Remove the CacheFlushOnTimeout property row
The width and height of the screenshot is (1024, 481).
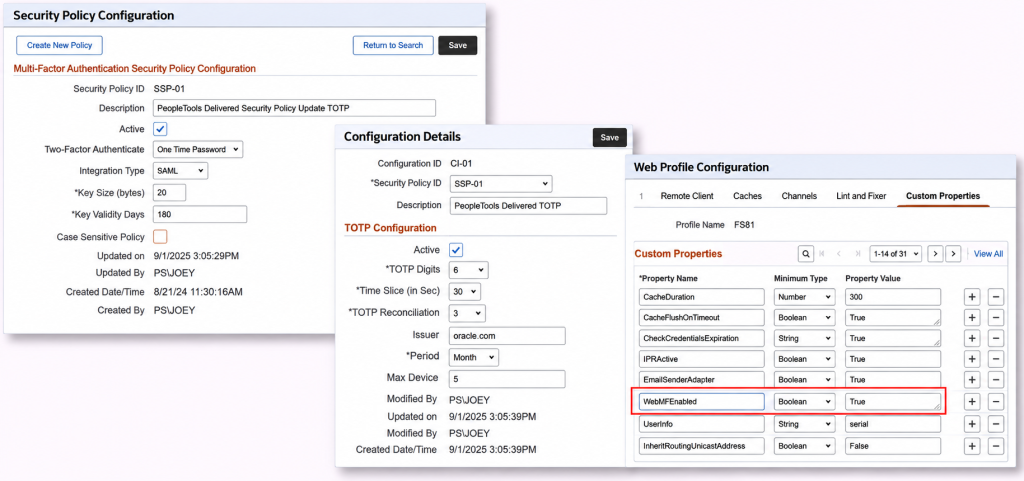(x=995, y=318)
